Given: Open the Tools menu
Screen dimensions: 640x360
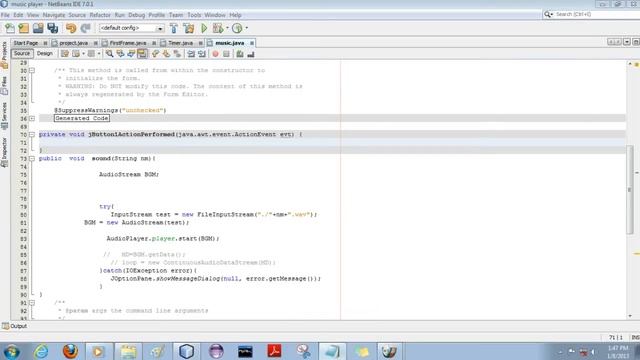Looking at the screenshot, I should (194, 15).
